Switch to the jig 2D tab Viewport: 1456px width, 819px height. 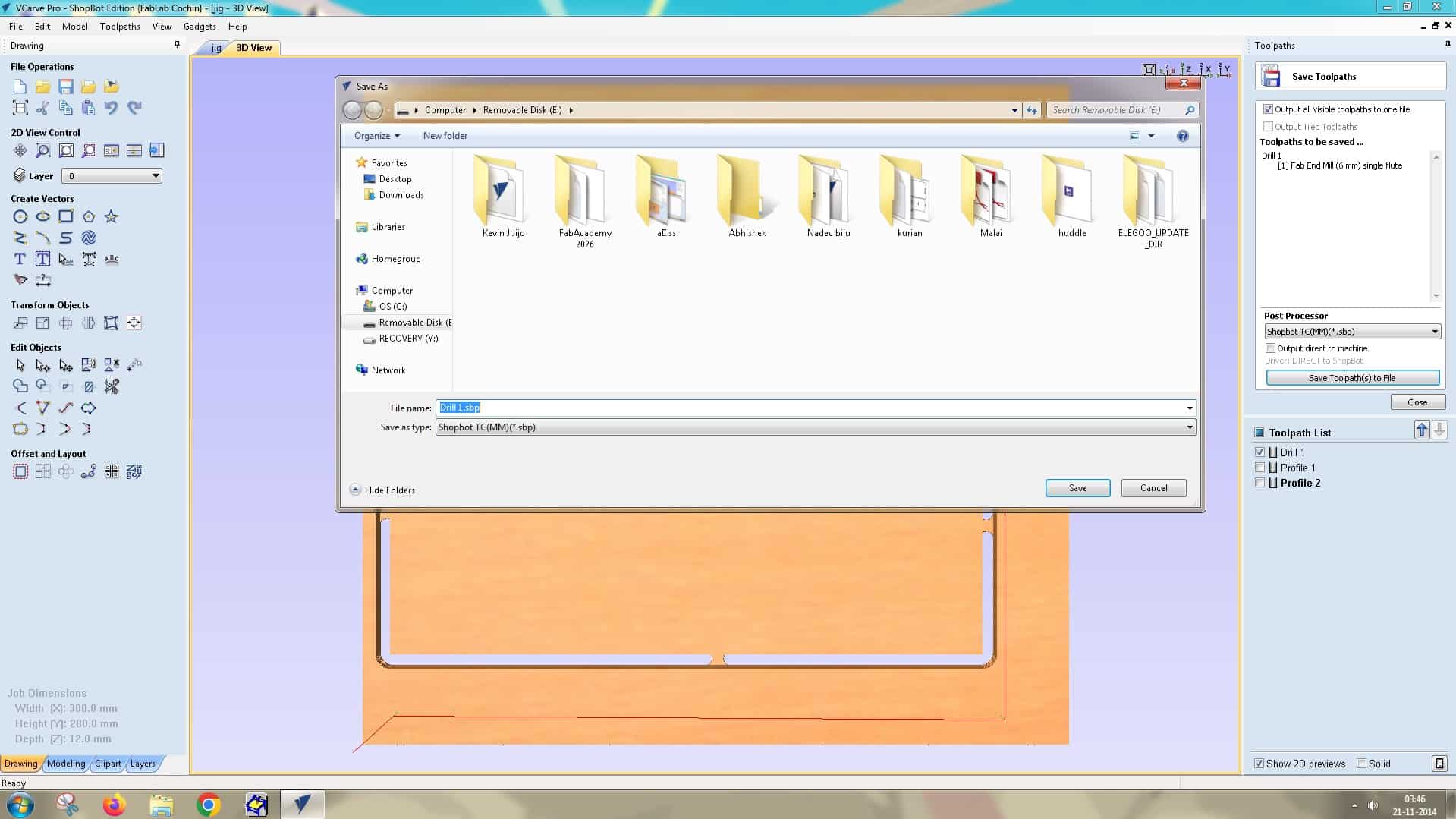point(216,48)
